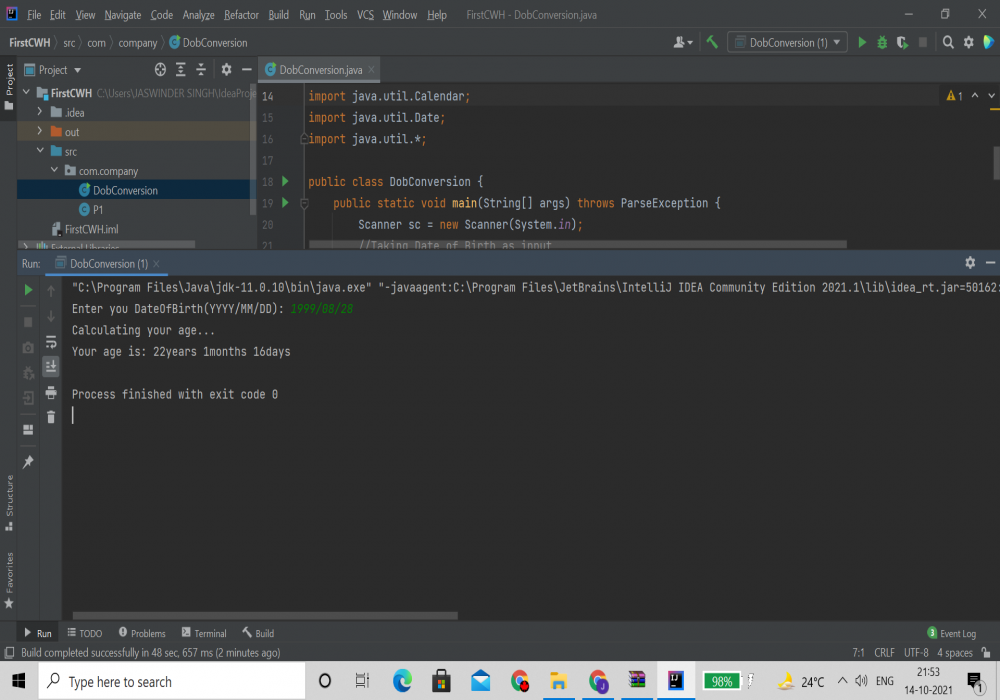Open Search Everywhere magnifier icon
Viewport: 1000px width, 700px height.
point(948,43)
